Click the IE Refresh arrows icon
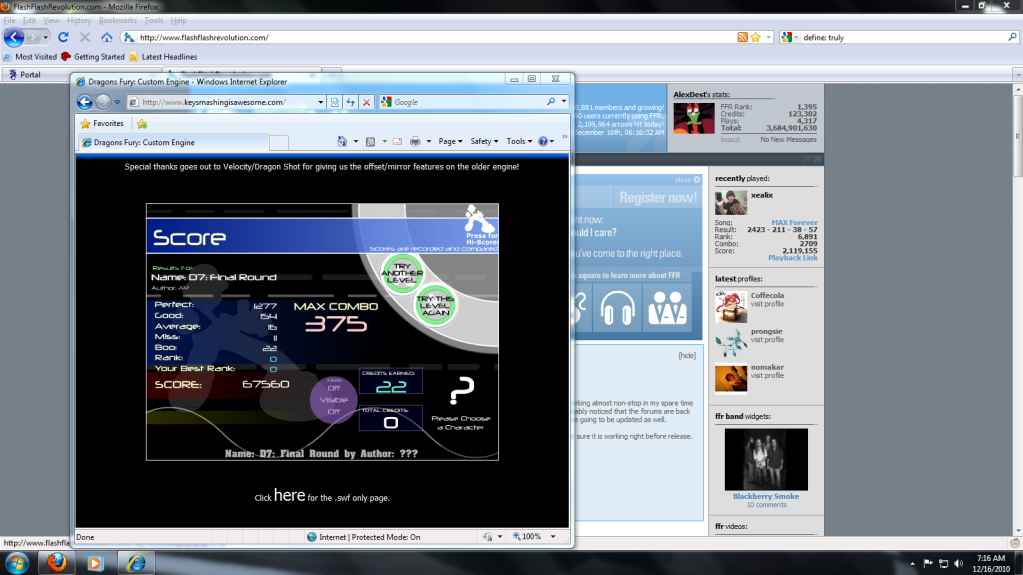This screenshot has width=1023, height=575. (x=350, y=102)
